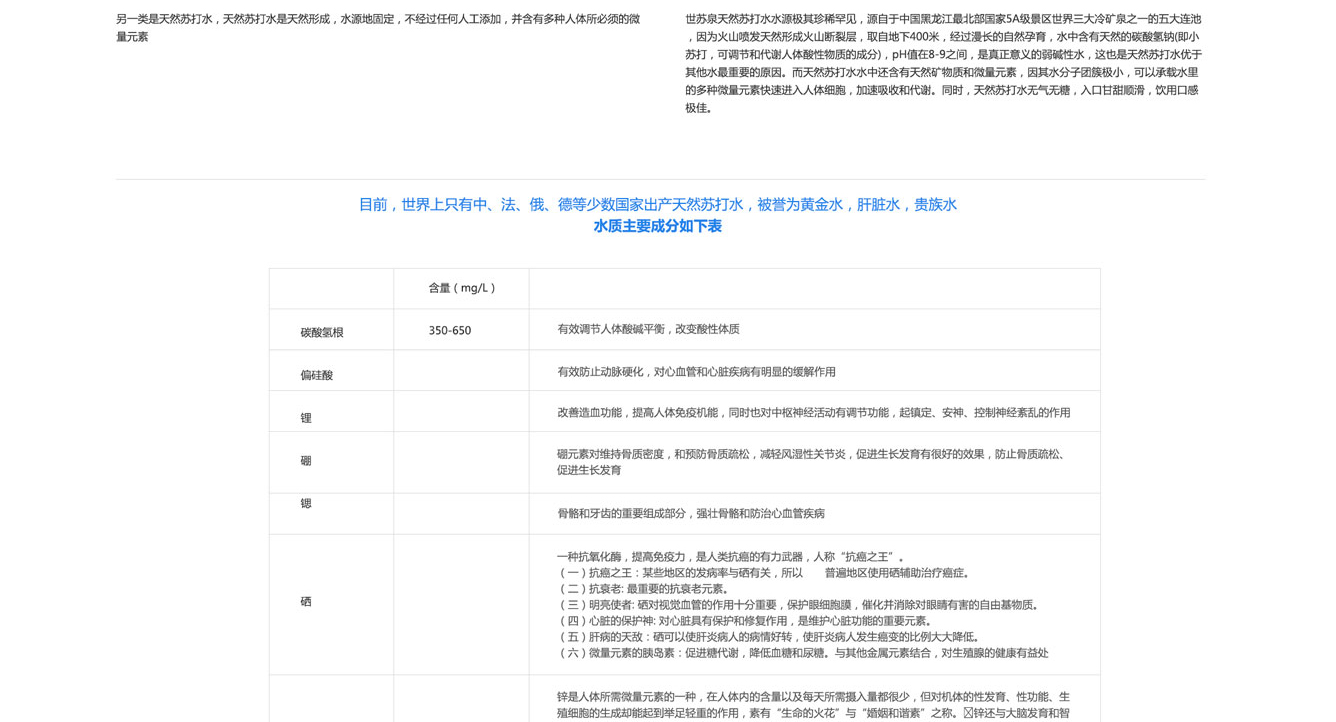Select the 偏硅酸 row label
The height and width of the screenshot is (722, 1336).
point(317,376)
